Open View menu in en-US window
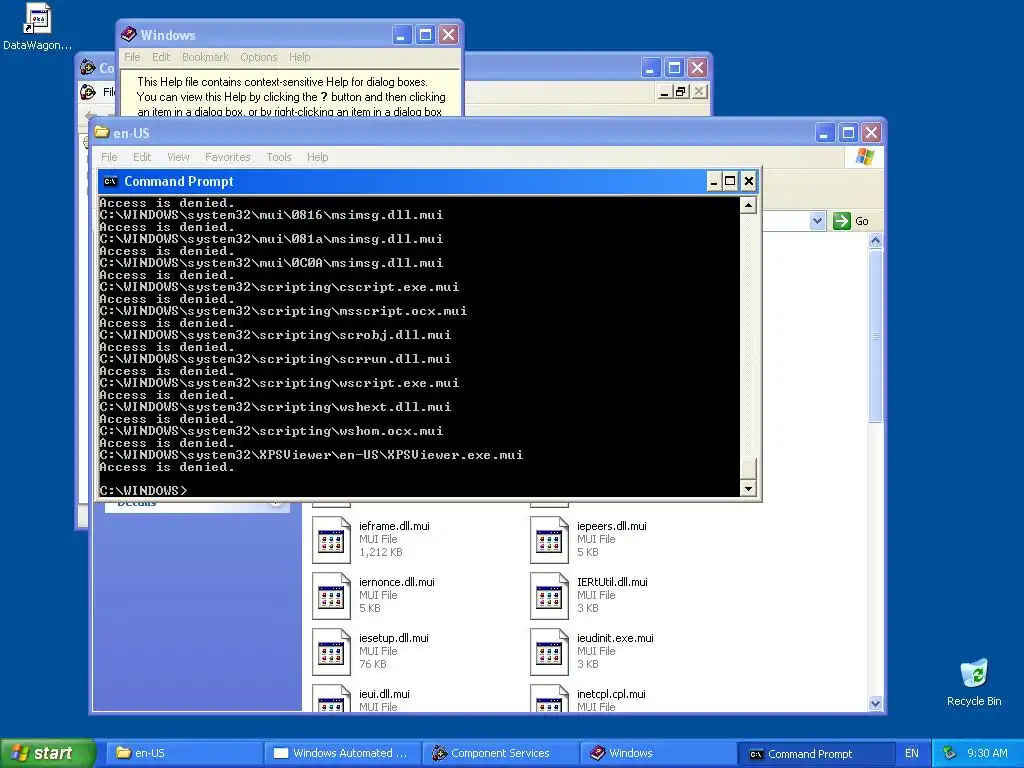 [x=178, y=157]
